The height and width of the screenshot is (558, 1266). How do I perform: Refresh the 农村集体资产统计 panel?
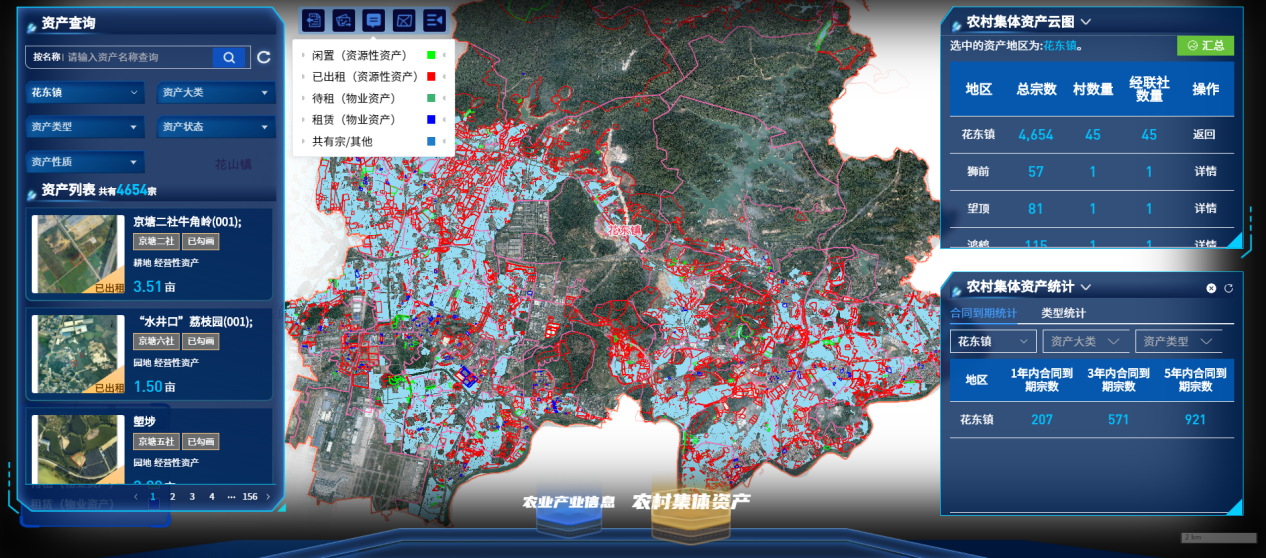tap(1228, 288)
